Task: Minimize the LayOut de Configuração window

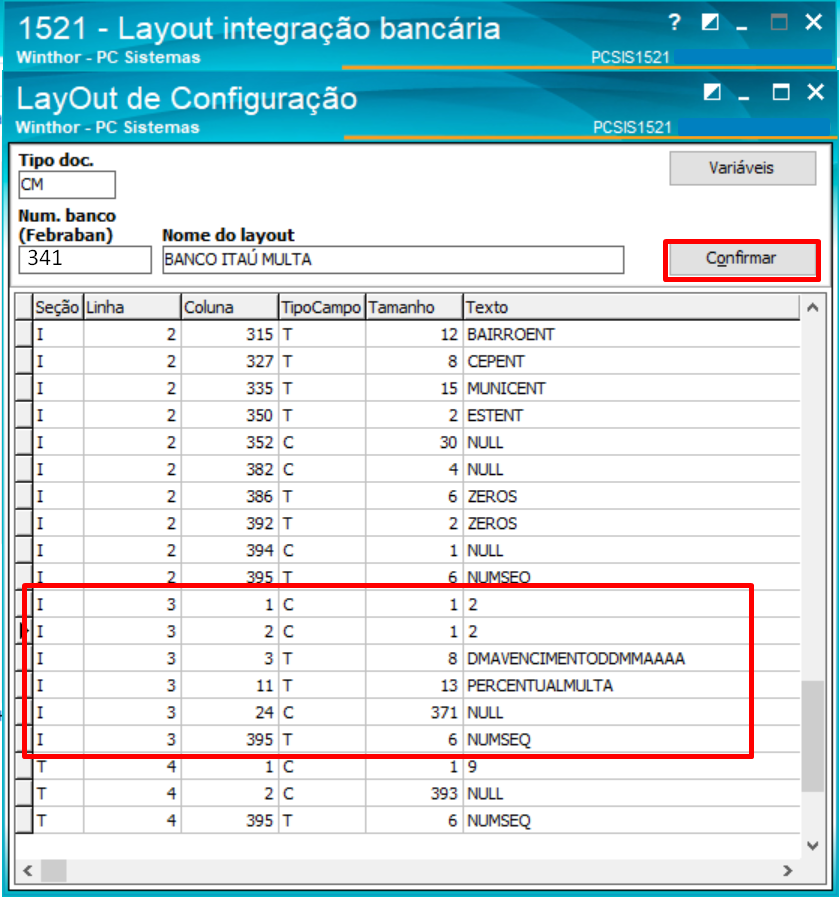Action: pyautogui.click(x=744, y=98)
